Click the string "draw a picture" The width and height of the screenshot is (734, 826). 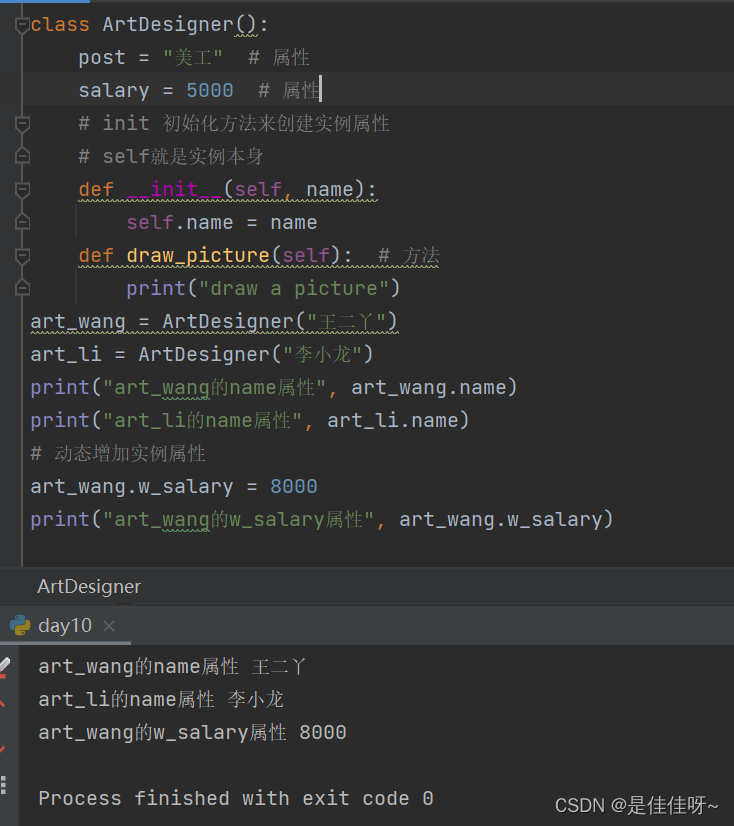pyautogui.click(x=295, y=289)
